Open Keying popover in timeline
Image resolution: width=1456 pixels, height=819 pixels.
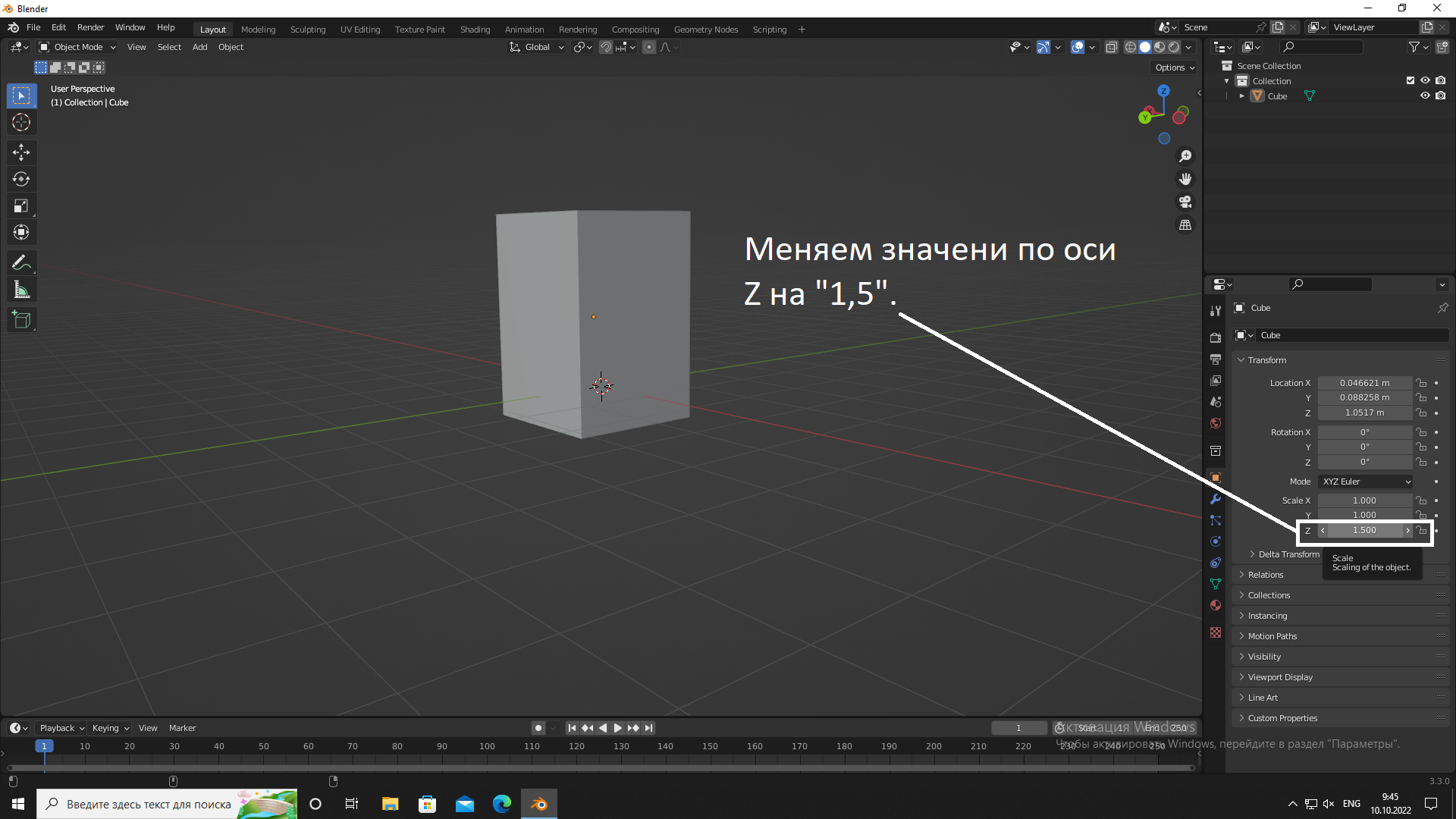pyautogui.click(x=110, y=728)
